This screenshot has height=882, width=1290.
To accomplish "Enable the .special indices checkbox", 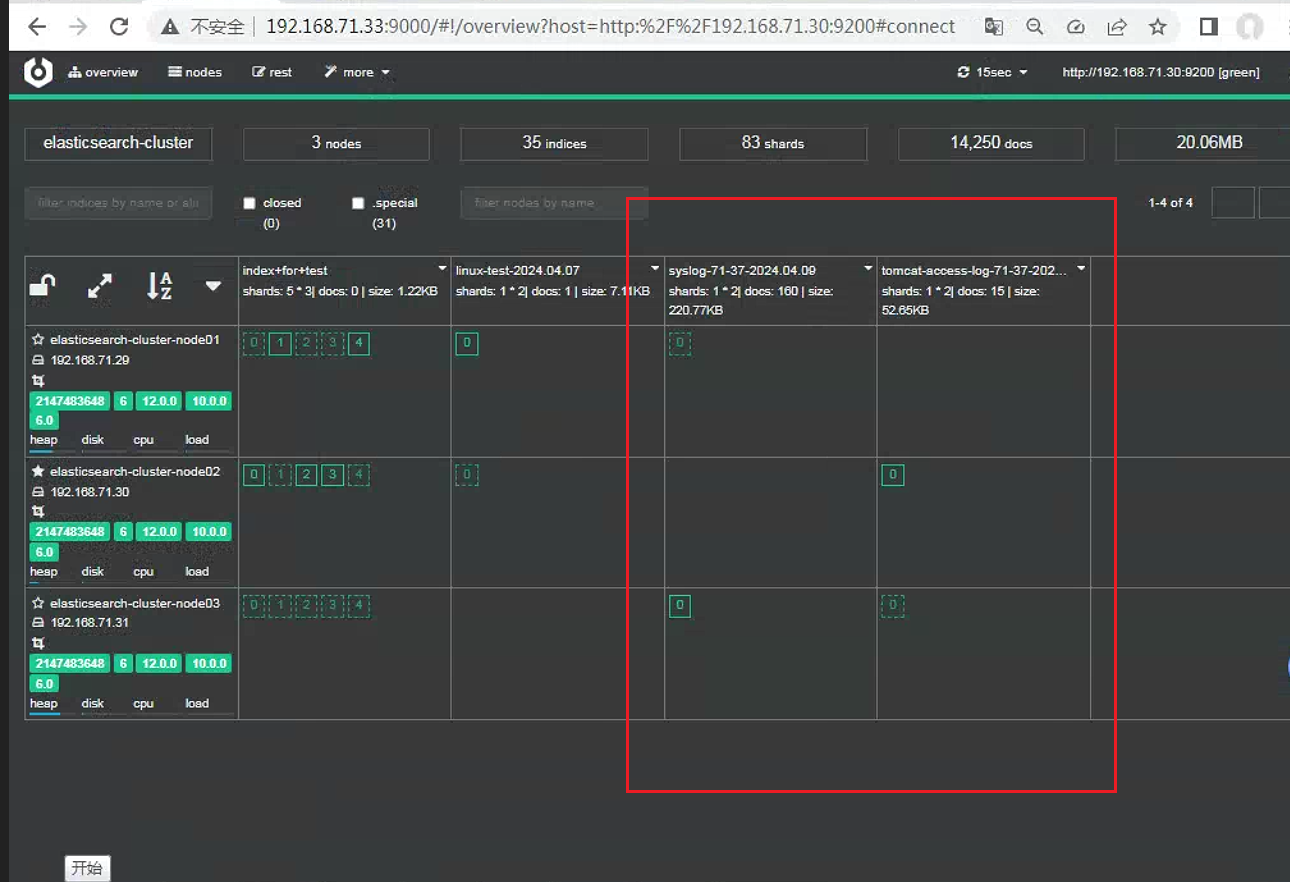I will tap(358, 203).
